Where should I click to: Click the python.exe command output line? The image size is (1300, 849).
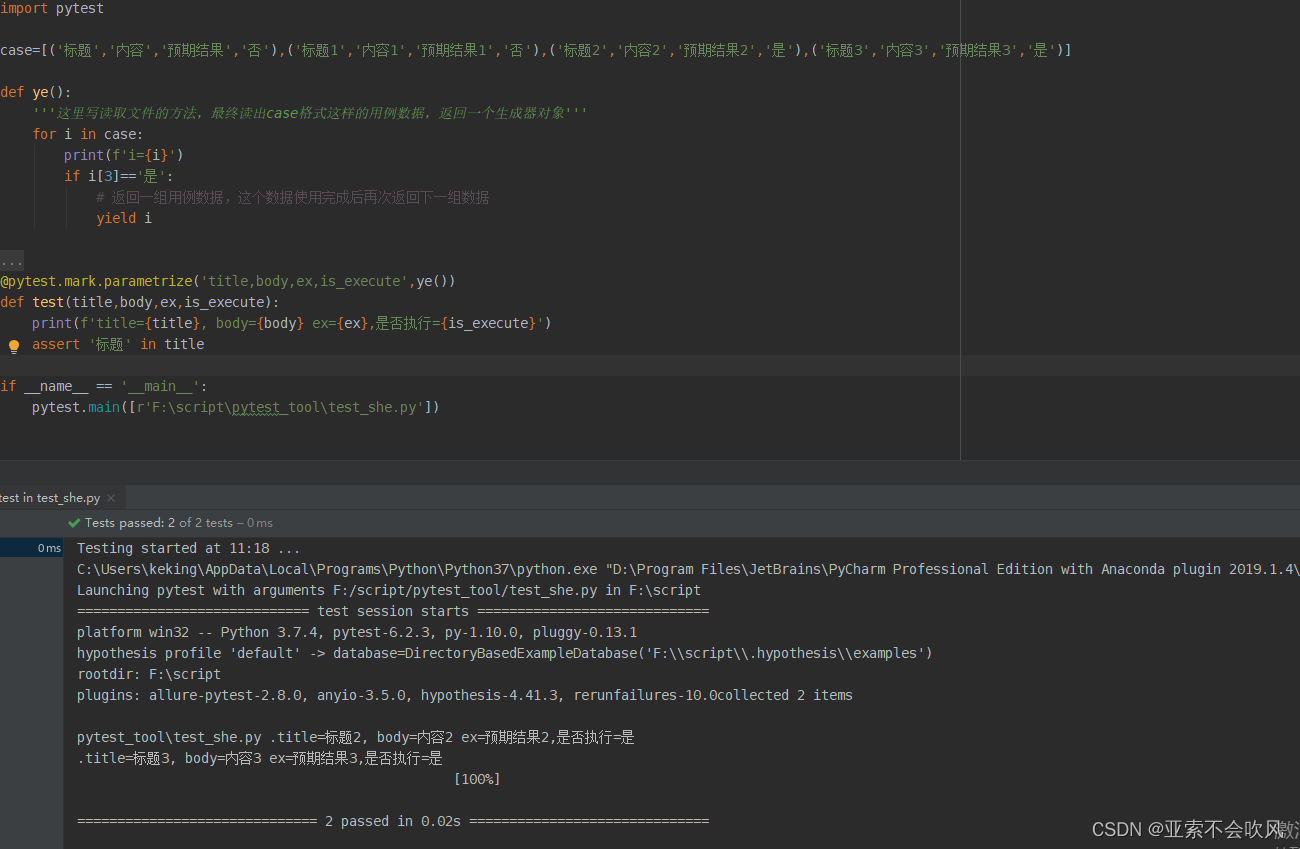click(x=688, y=569)
